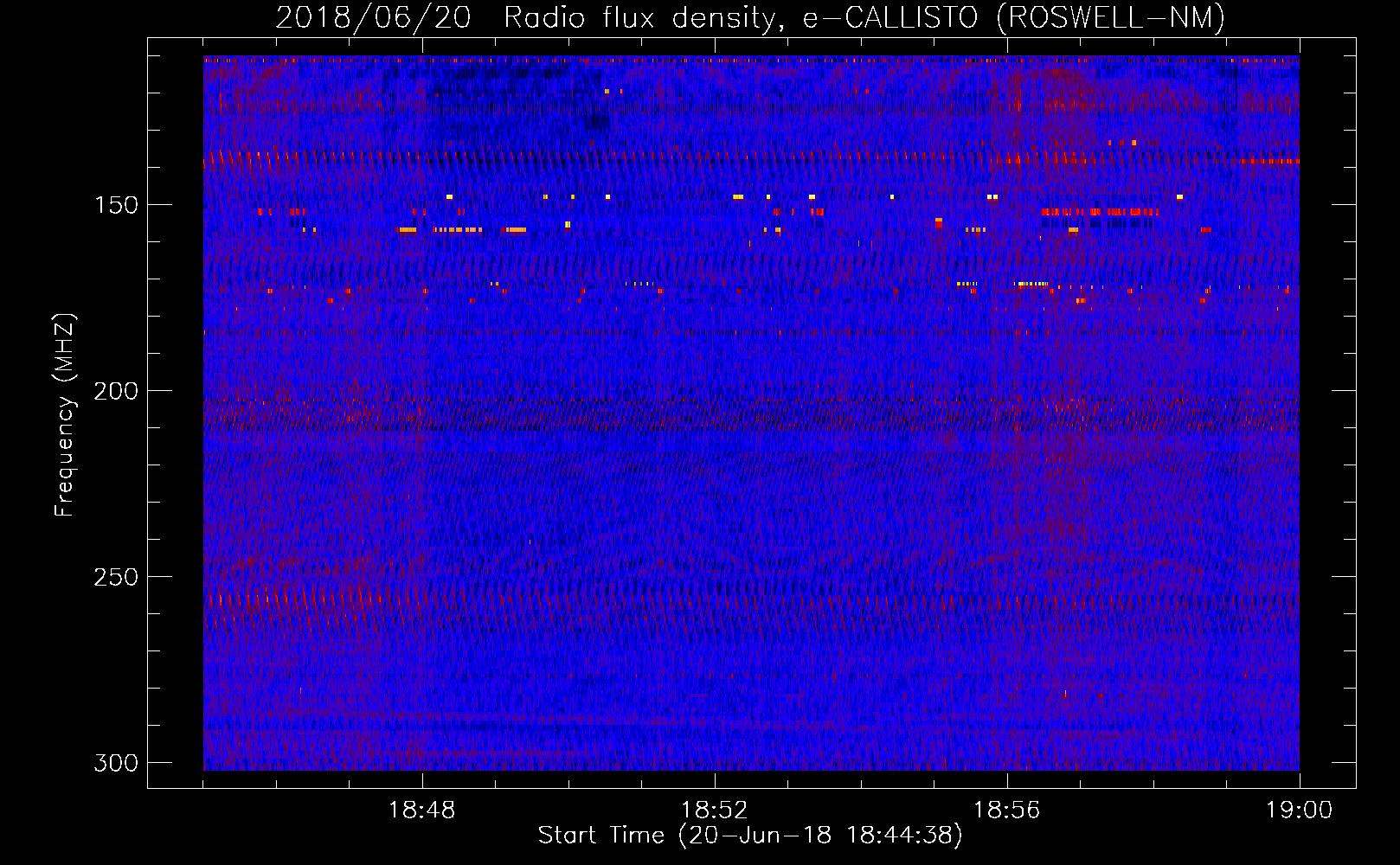The image size is (1400, 865).
Task: Click the 18:52 time tick label
Action: pyautogui.click(x=715, y=811)
